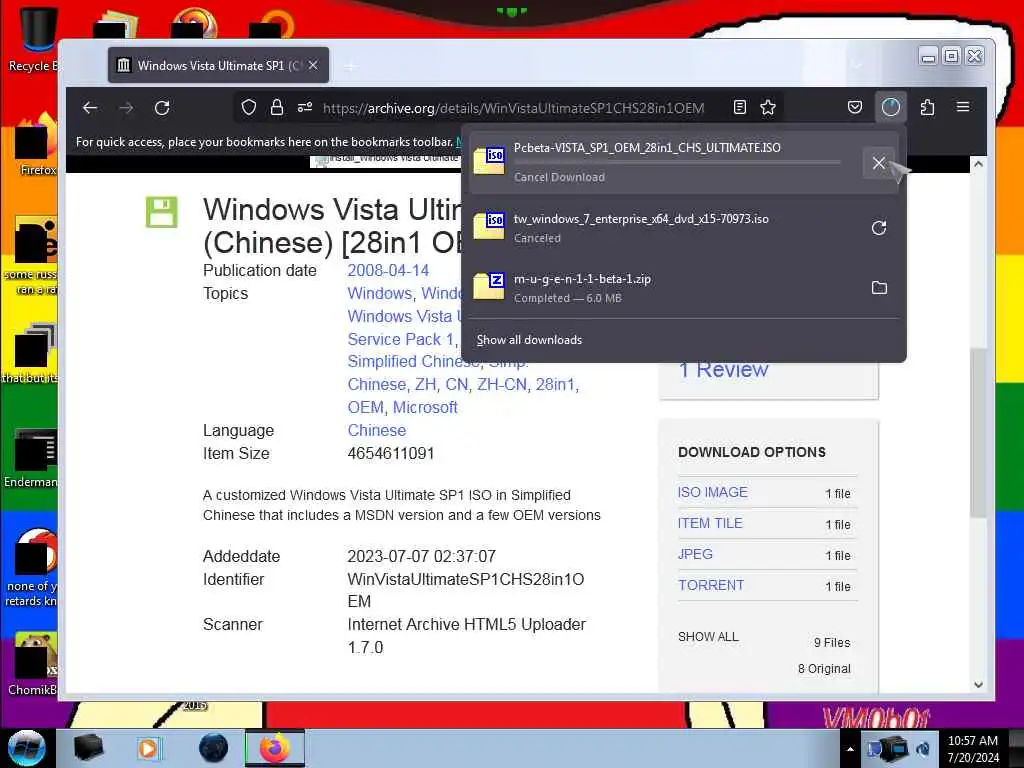Close the Windows Vista Ultimate SP1 tab
Image resolution: width=1024 pixels, height=768 pixels.
click(313, 65)
